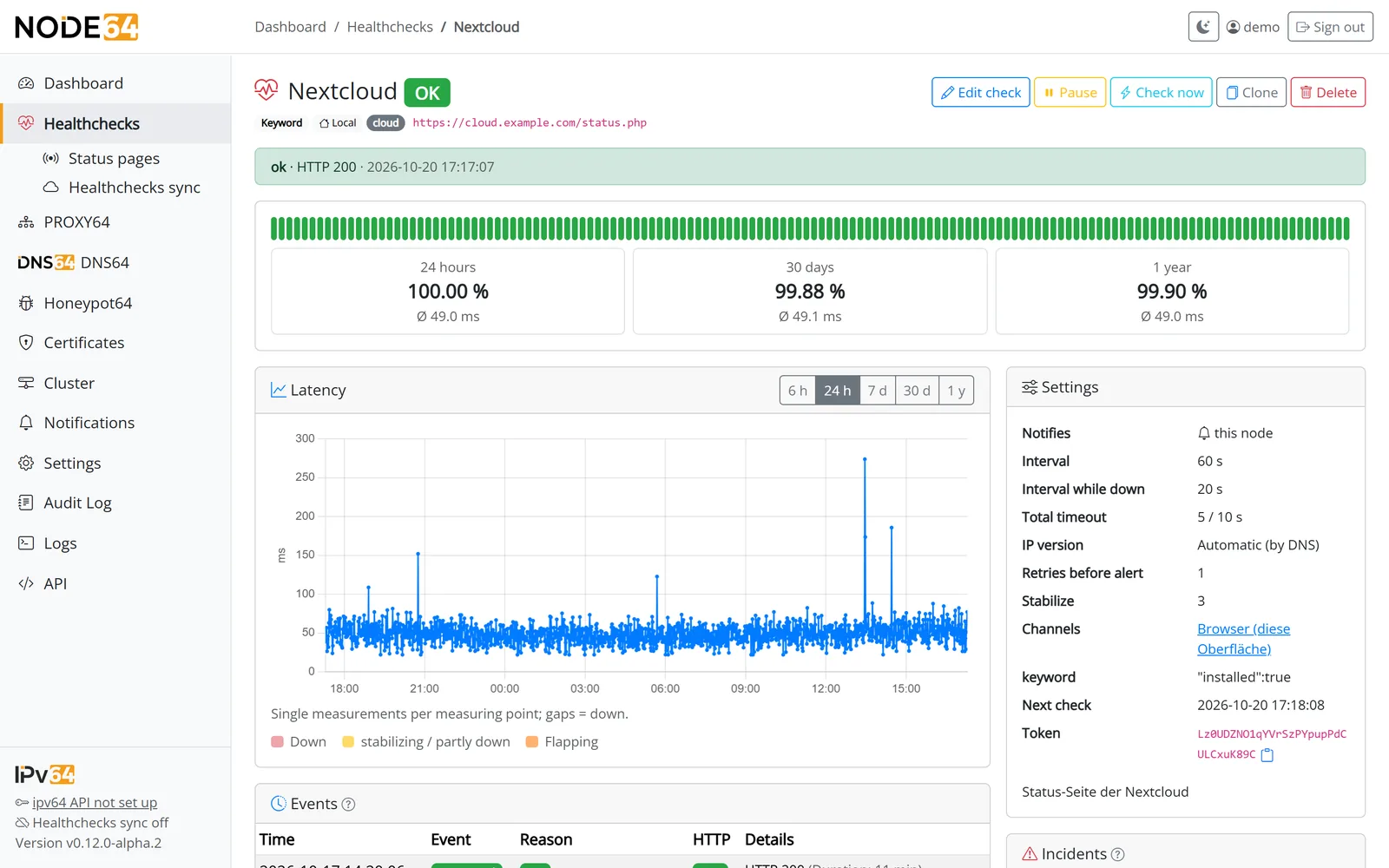Switch latency chart to 1 y
This screenshot has height=868, width=1389.
point(956,391)
